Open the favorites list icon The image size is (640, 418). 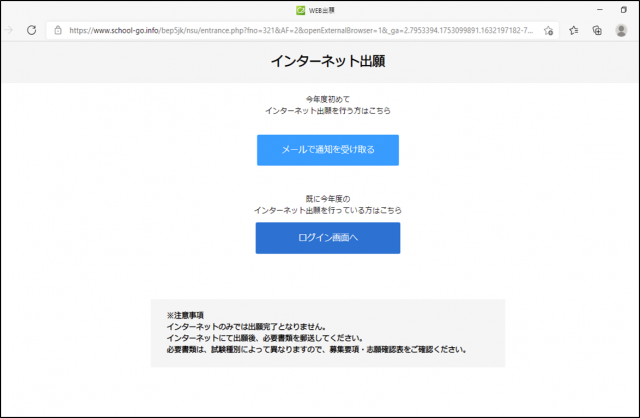573,30
